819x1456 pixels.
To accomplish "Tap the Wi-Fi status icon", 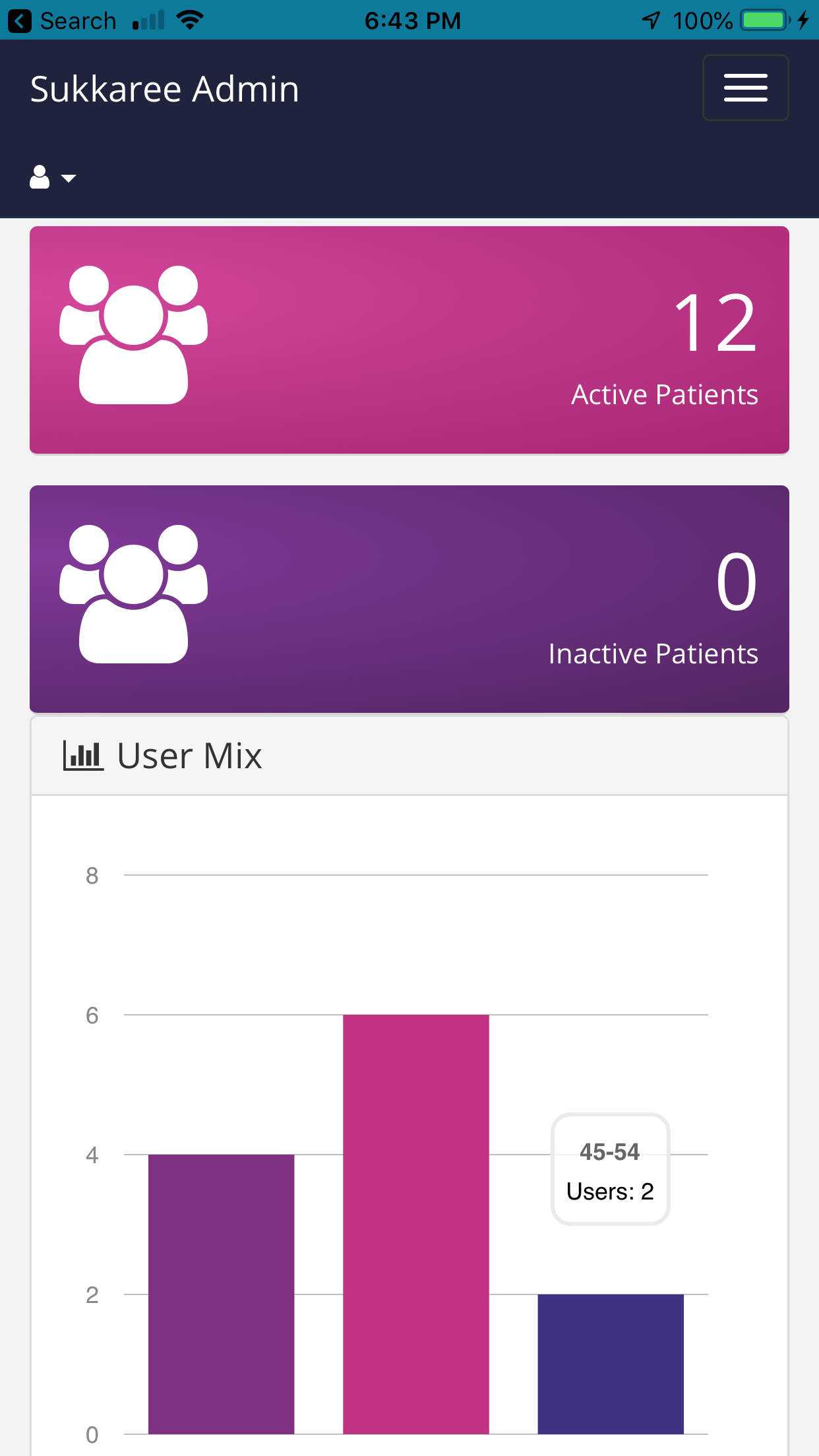I will click(x=190, y=20).
